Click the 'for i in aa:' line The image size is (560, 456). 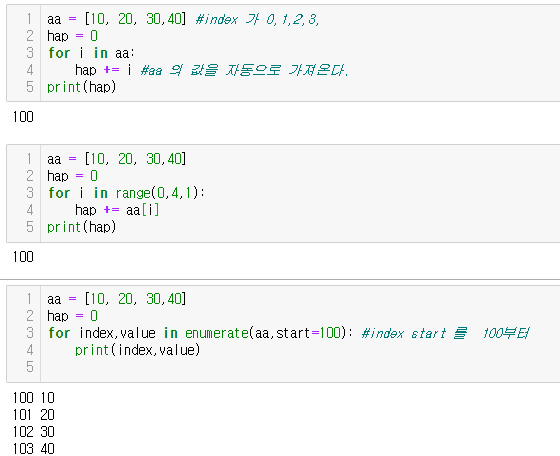[91, 53]
